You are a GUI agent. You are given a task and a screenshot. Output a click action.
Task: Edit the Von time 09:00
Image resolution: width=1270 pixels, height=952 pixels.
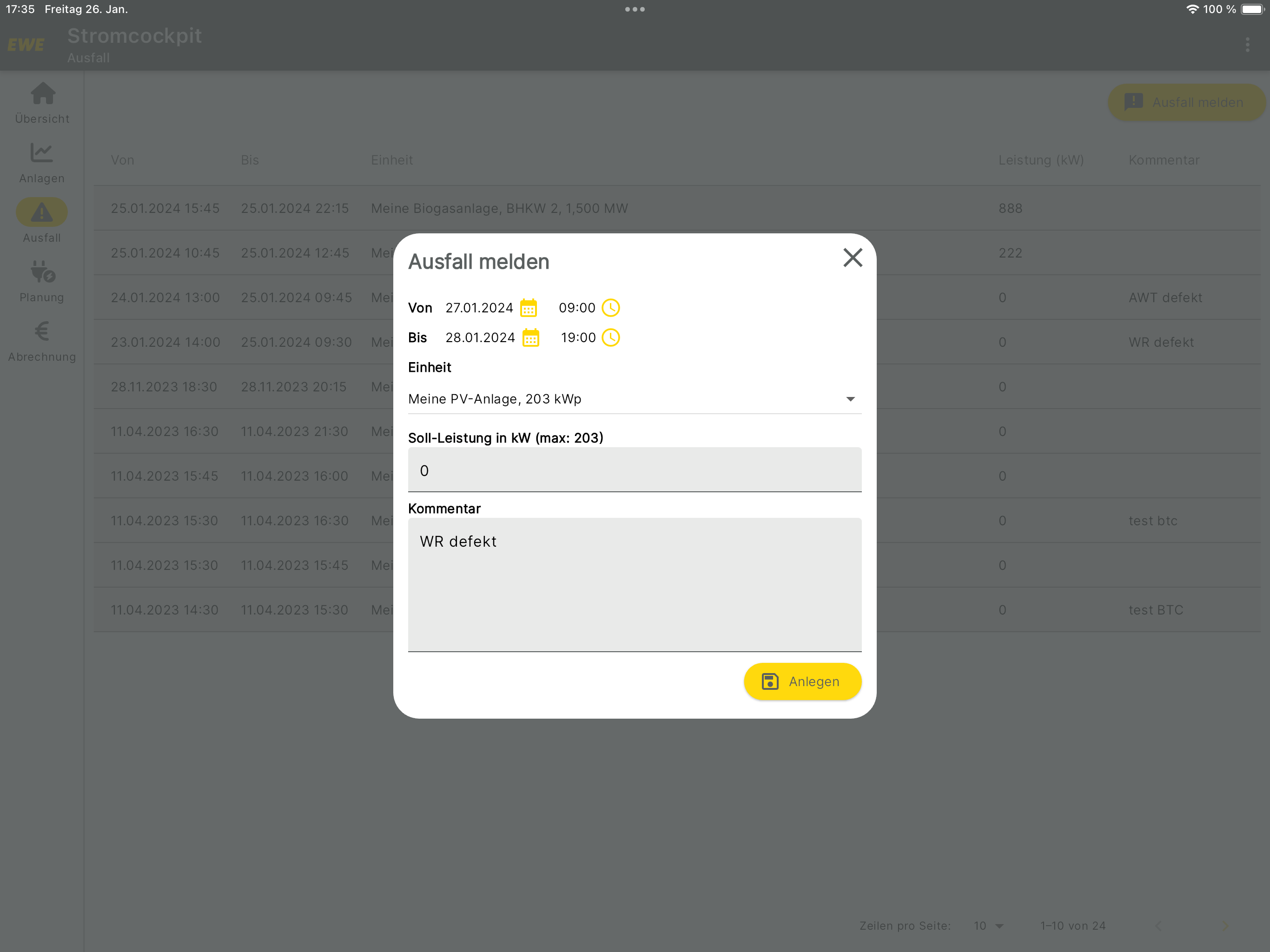[577, 308]
